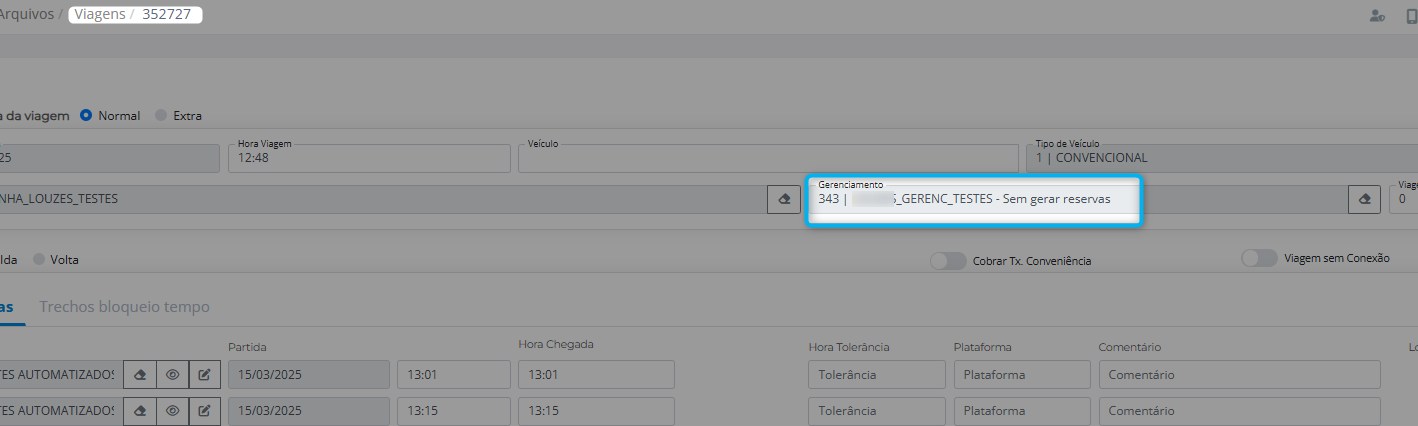Open the Arquivos breadcrumb link
The width and height of the screenshot is (1418, 426).
coord(25,16)
